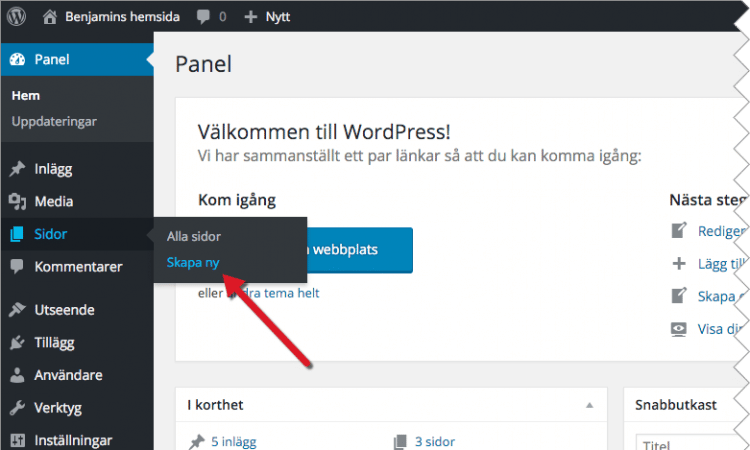Click the tema helt link
The image size is (750, 450).
coord(291,293)
